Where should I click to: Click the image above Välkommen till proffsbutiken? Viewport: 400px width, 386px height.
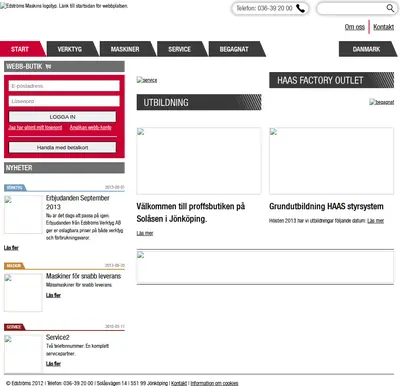(x=199, y=161)
